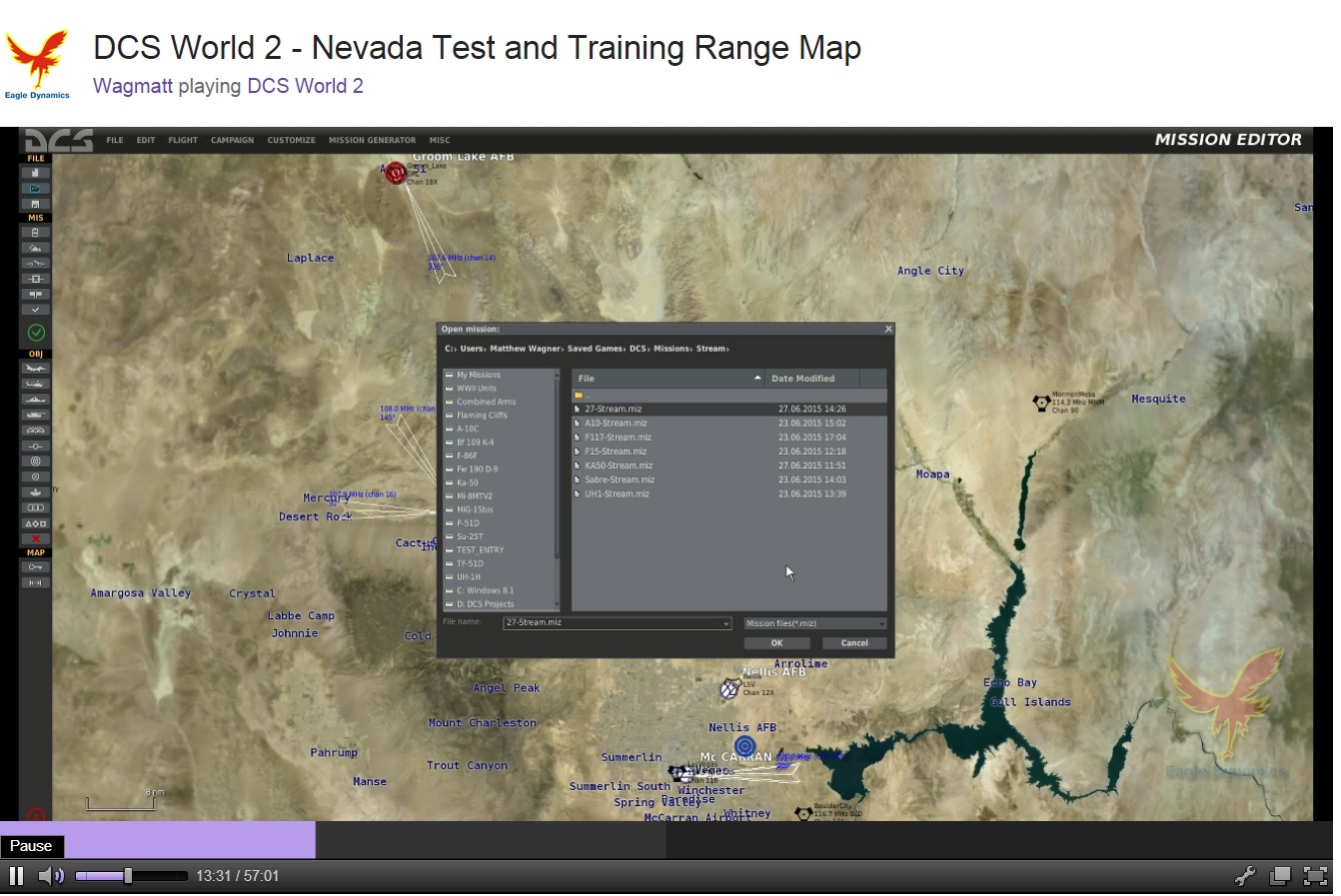
Task: Click the open mission folder icon
Action: (35, 188)
